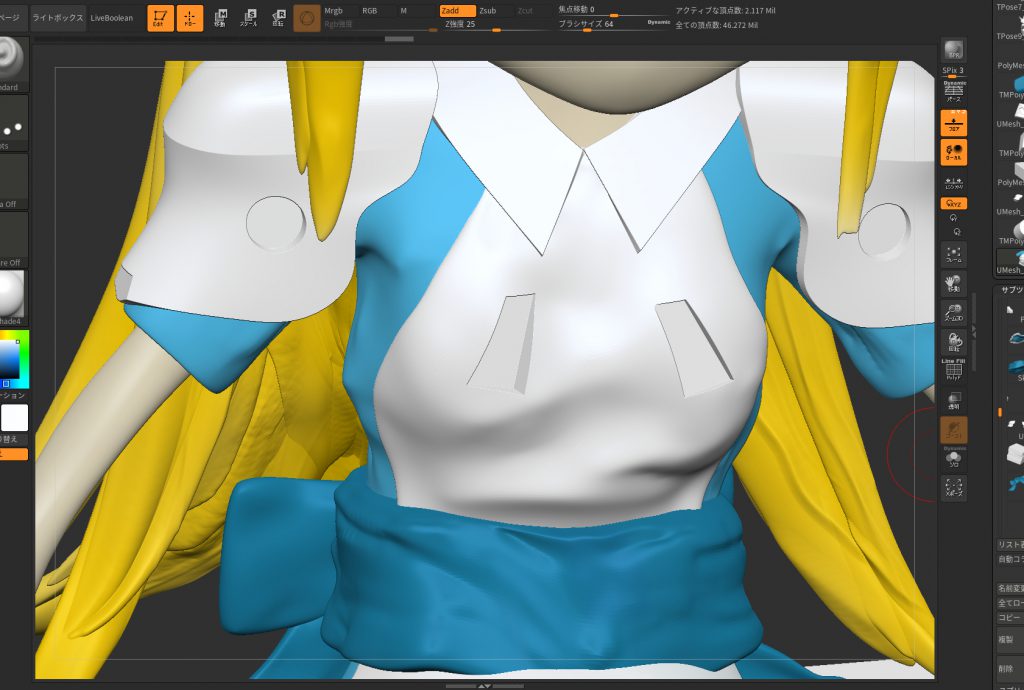The height and width of the screenshot is (690, 1024).
Task: Toggle Edit mode button
Action: click(160, 18)
